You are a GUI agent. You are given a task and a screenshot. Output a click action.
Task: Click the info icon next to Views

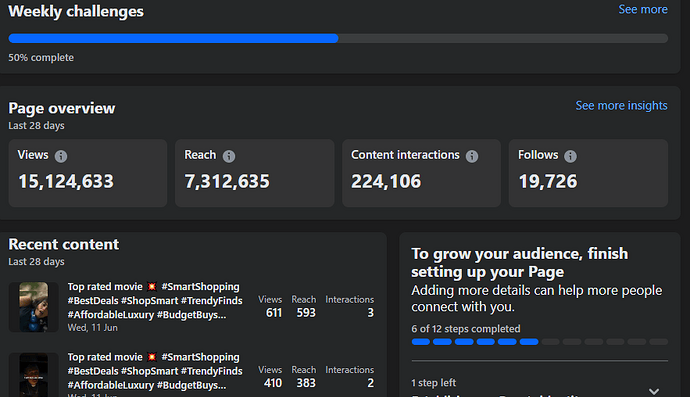pos(61,156)
